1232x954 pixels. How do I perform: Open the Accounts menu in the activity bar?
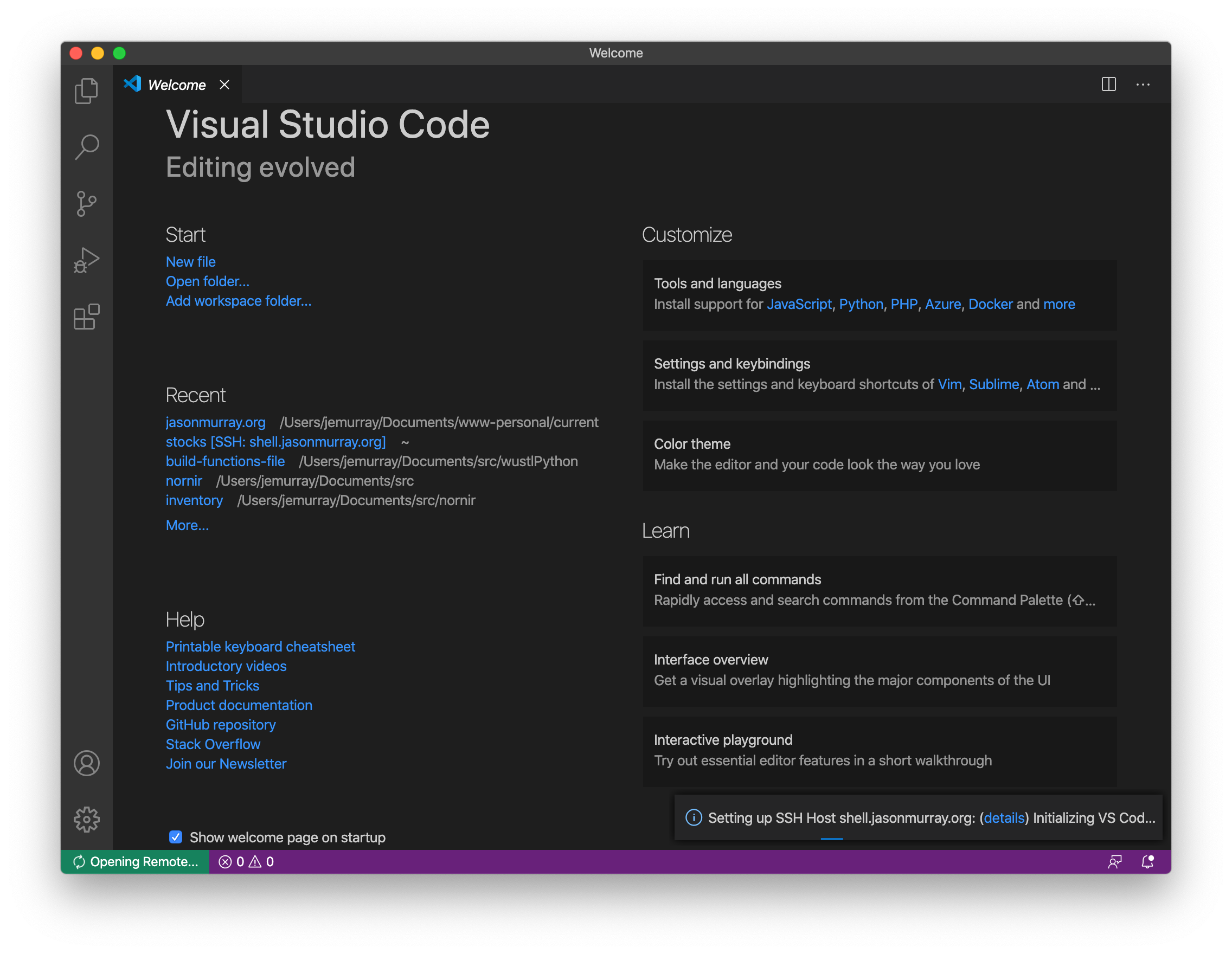87,764
